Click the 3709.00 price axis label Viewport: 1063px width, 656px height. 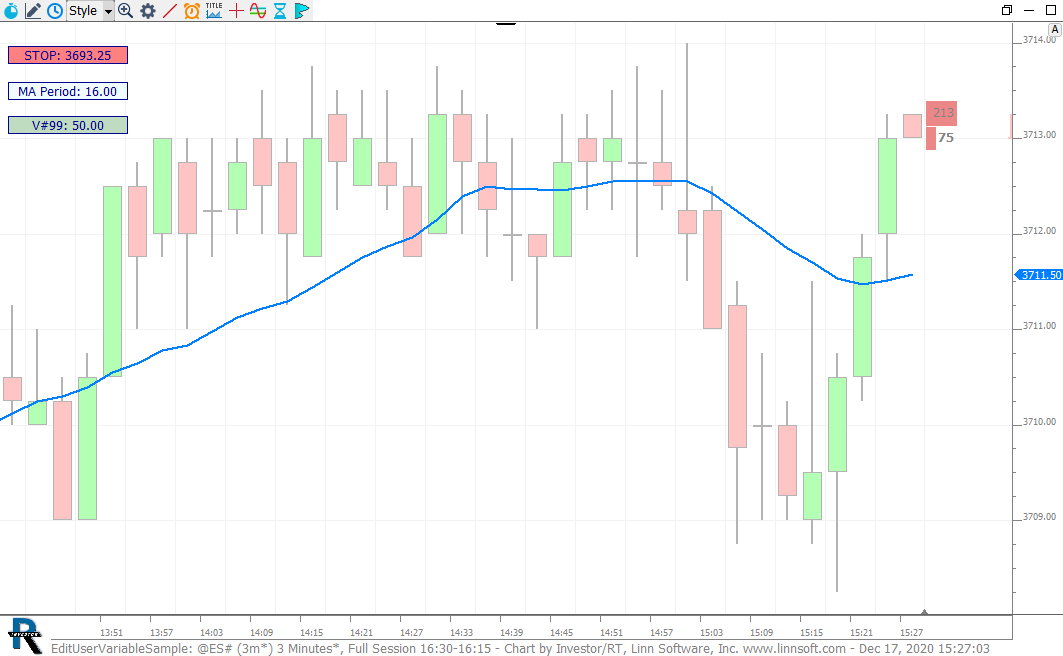coord(1039,516)
